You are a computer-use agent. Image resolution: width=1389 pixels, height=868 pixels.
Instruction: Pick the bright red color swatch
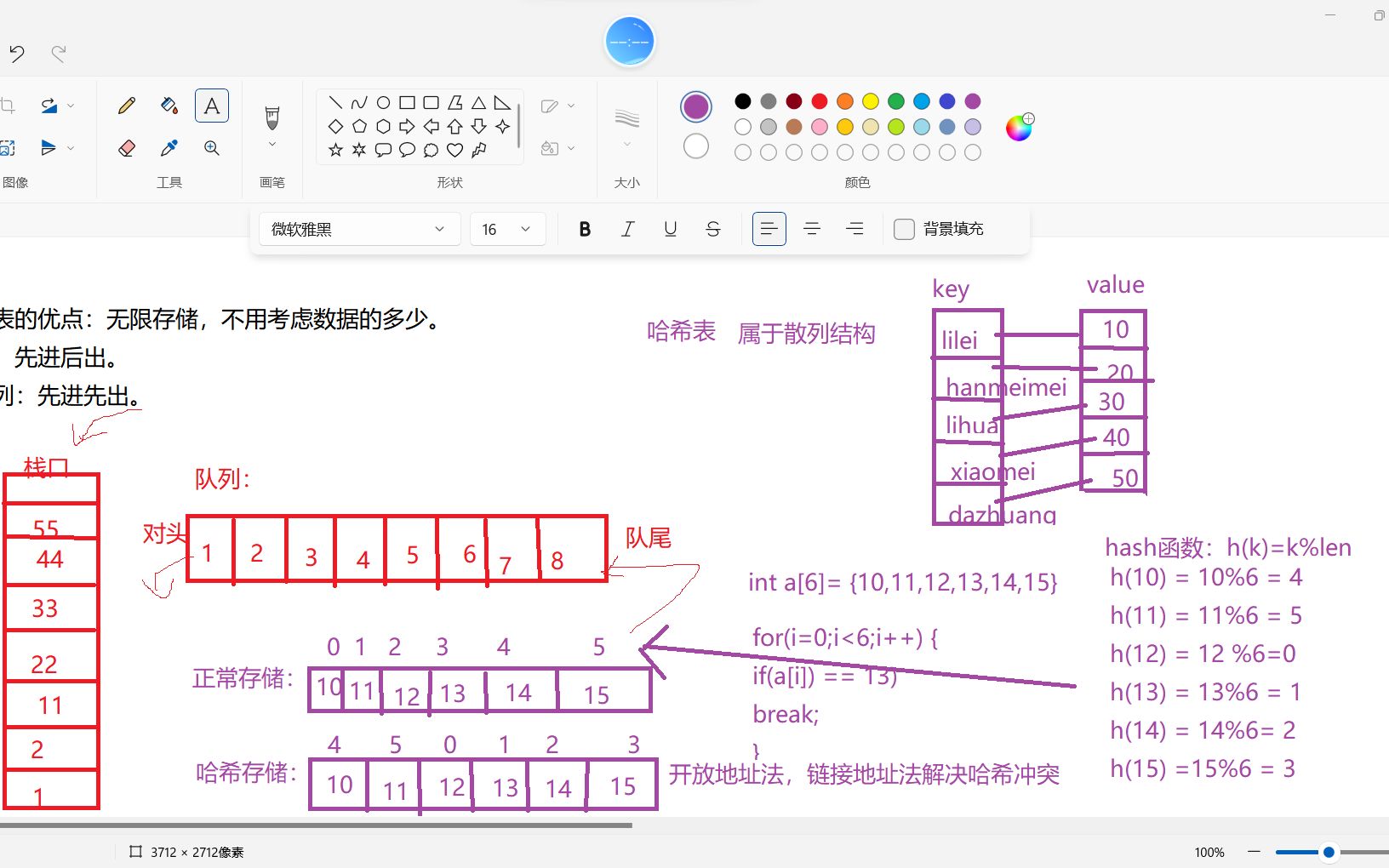pyautogui.click(x=820, y=101)
